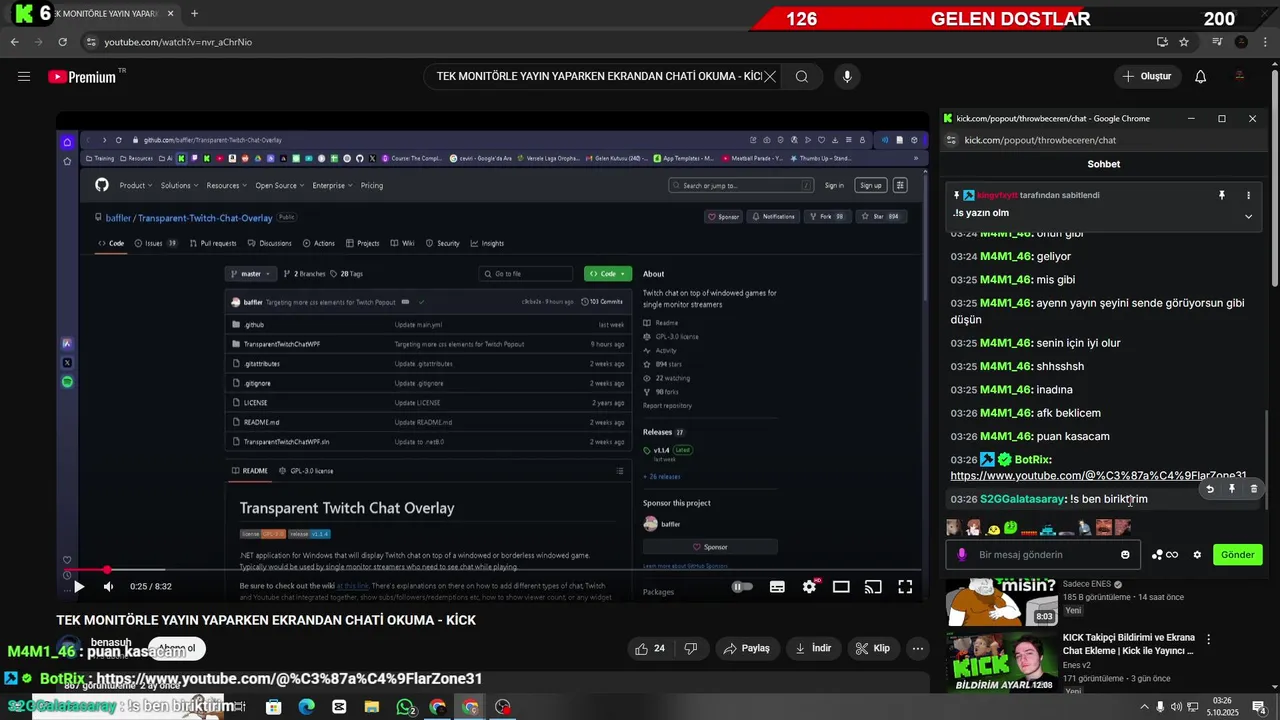Image resolution: width=1280 pixels, height=720 pixels.
Task: Open video player settings gear
Action: tap(809, 587)
